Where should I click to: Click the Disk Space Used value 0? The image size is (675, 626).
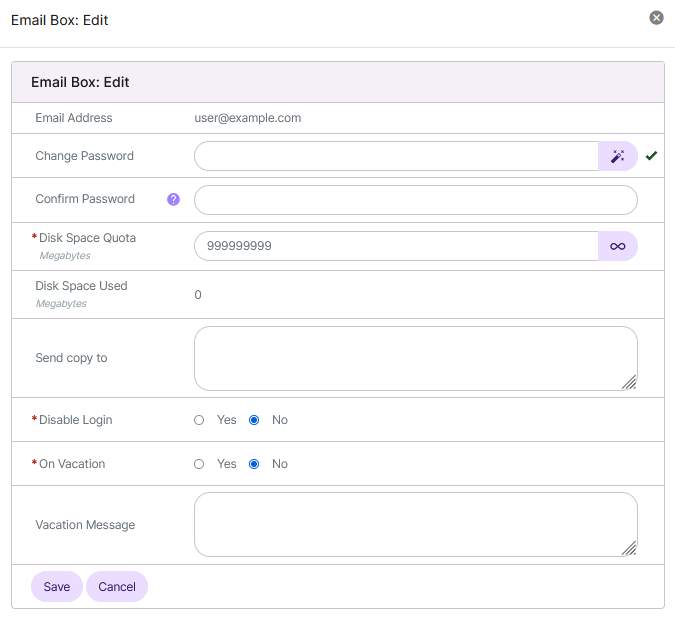(198, 295)
